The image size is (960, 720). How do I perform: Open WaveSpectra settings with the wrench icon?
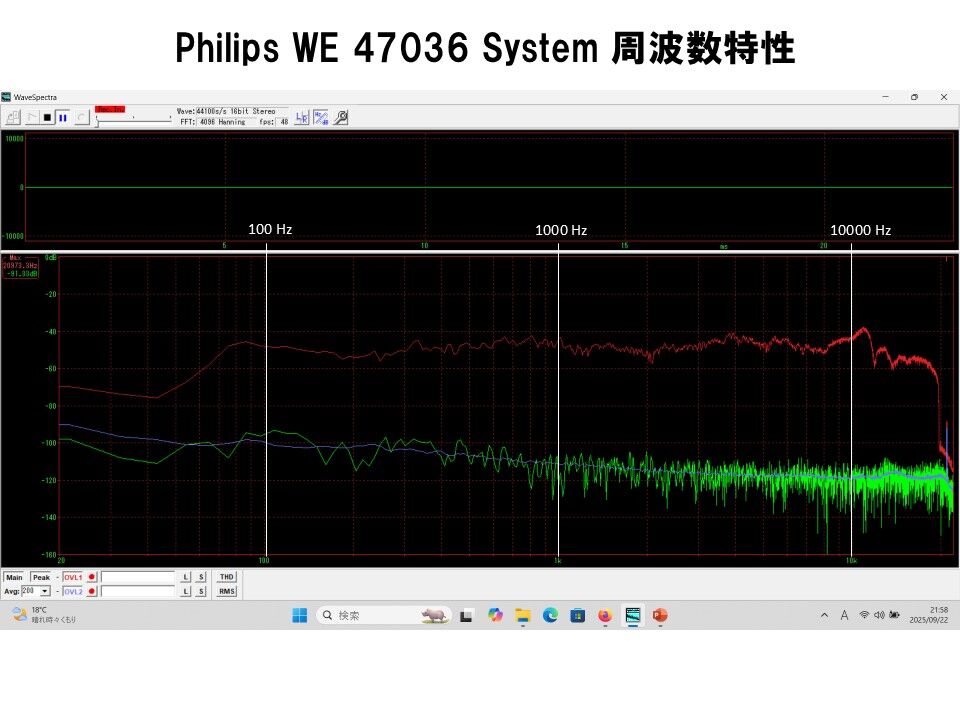tap(341, 117)
